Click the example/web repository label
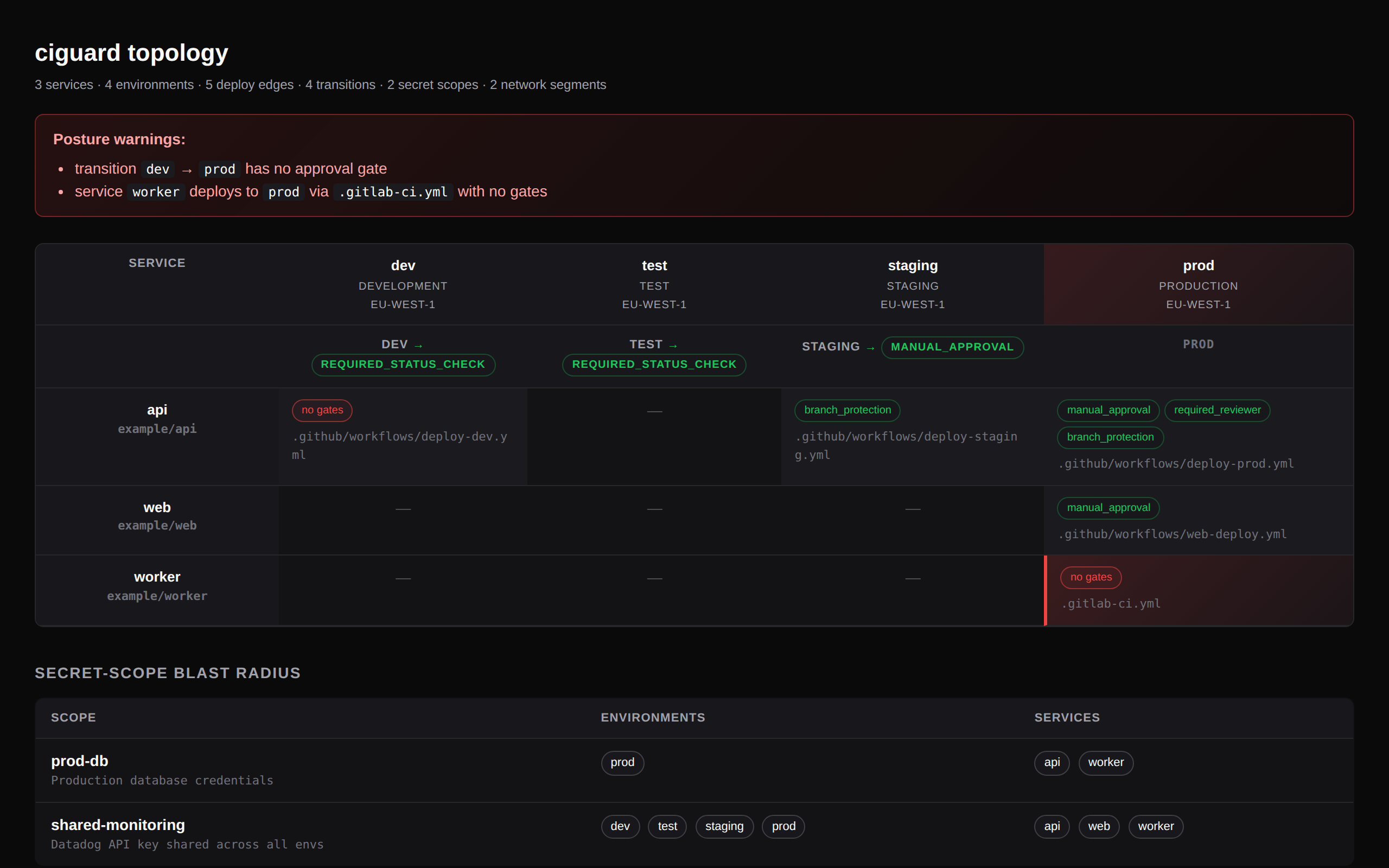 (x=157, y=526)
